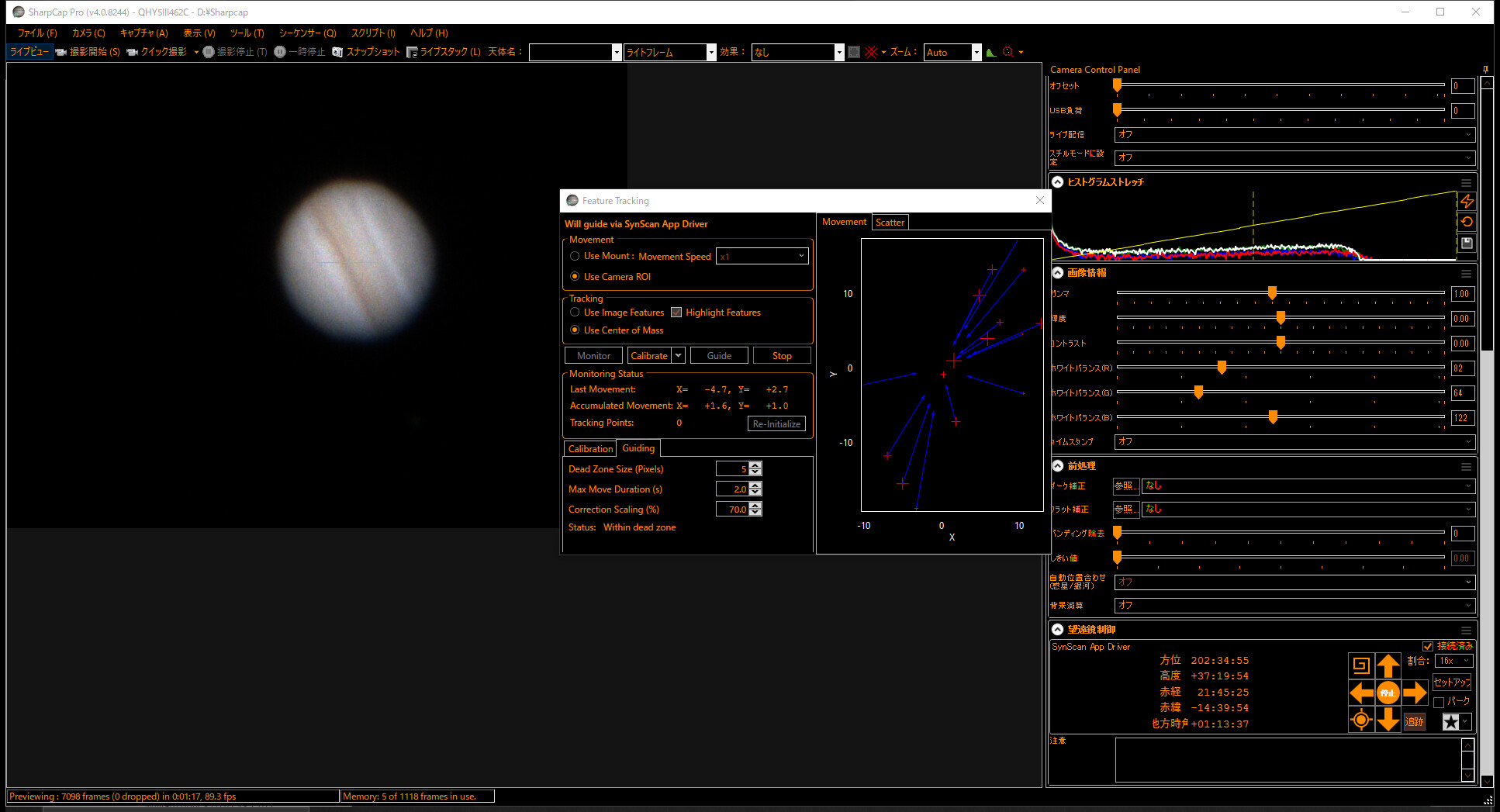The height and width of the screenshot is (812, 1500).
Task: Click the crosshair target icon beside the down arrow
Action: [x=1361, y=720]
